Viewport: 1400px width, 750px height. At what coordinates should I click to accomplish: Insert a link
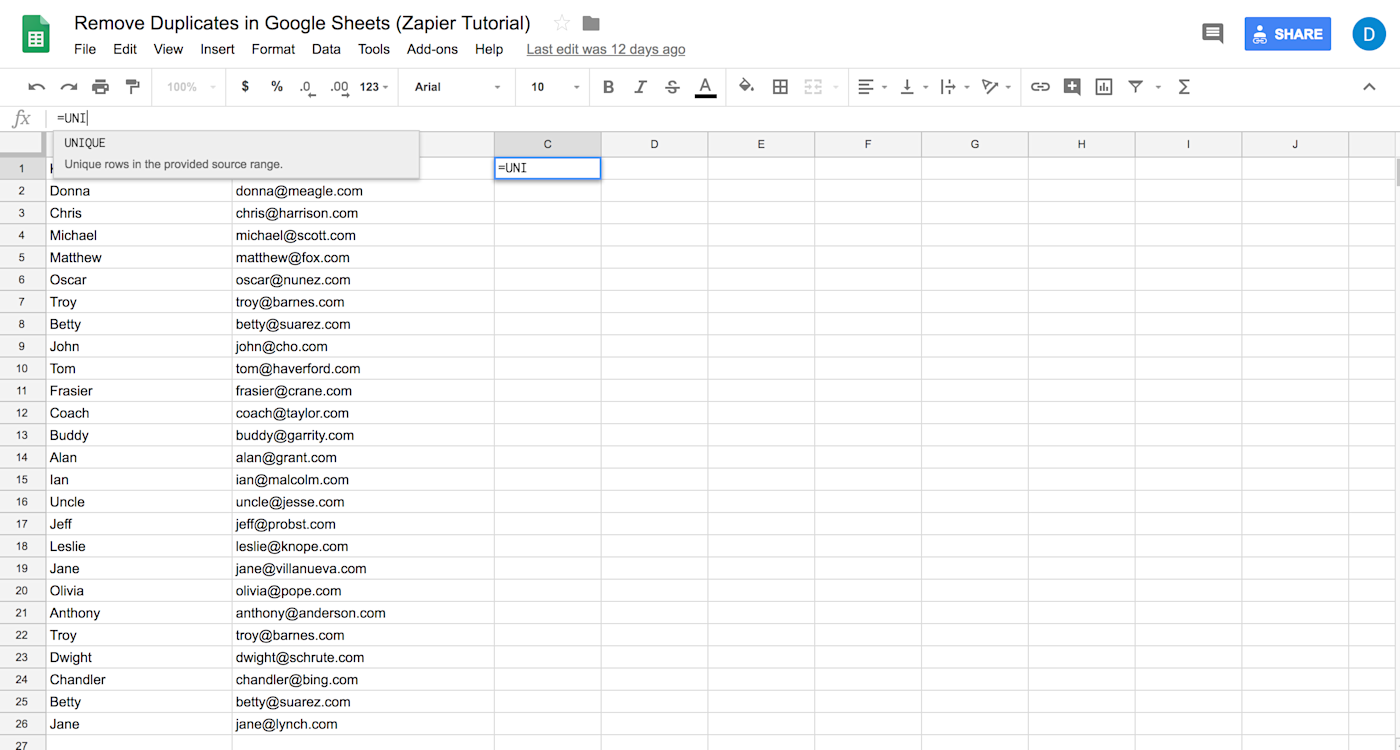pyautogui.click(x=1040, y=87)
